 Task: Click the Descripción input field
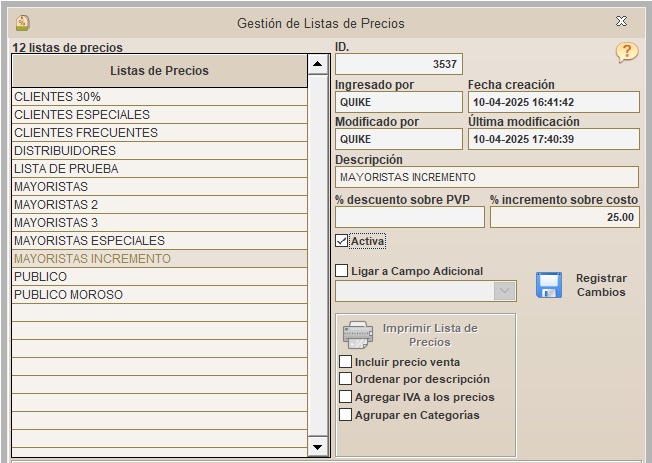point(487,177)
